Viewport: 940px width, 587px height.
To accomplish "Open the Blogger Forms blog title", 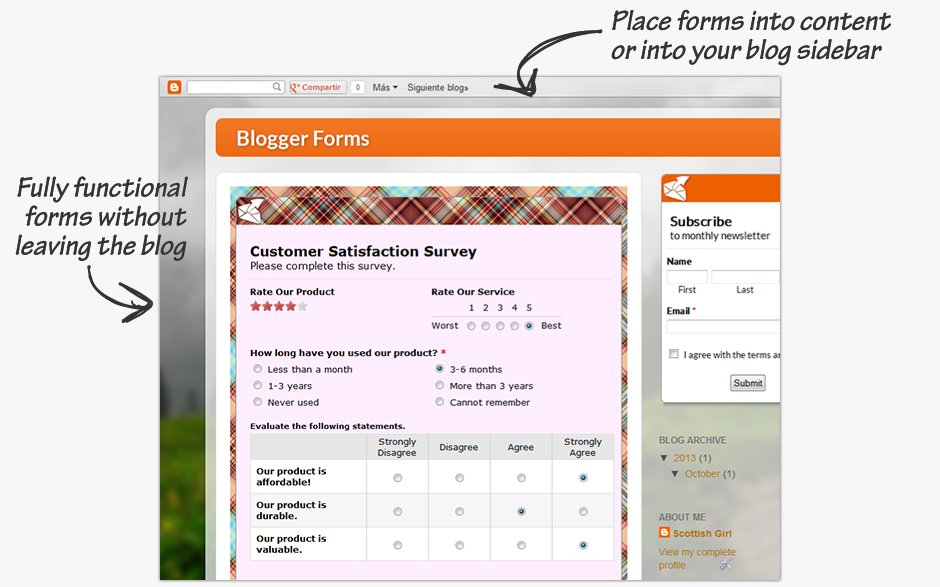I will 303,139.
